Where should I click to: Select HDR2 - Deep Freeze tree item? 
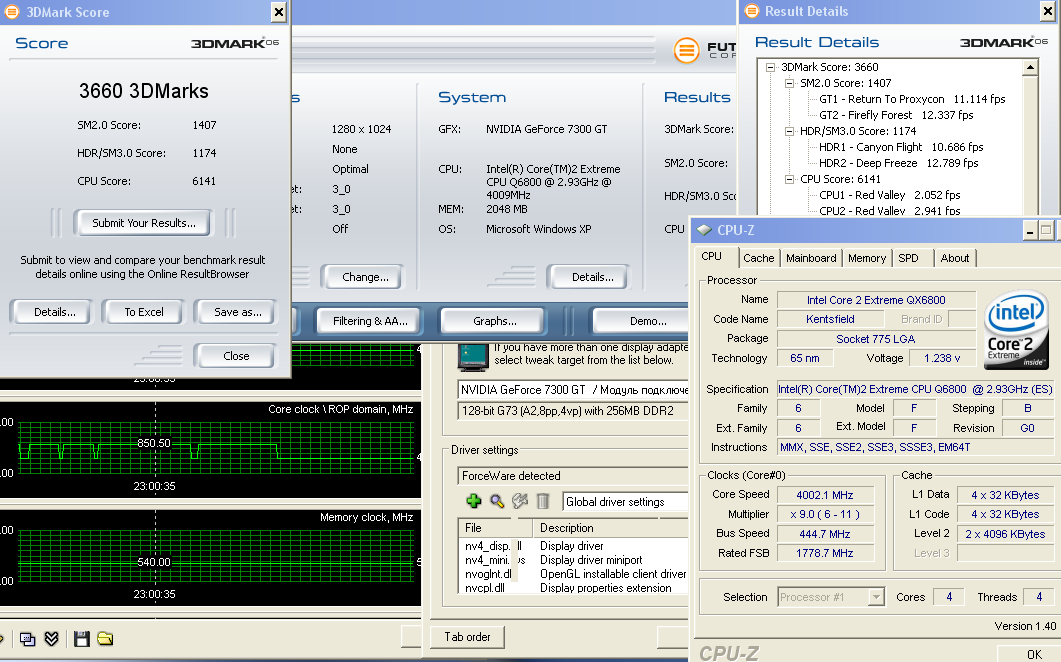(899, 163)
